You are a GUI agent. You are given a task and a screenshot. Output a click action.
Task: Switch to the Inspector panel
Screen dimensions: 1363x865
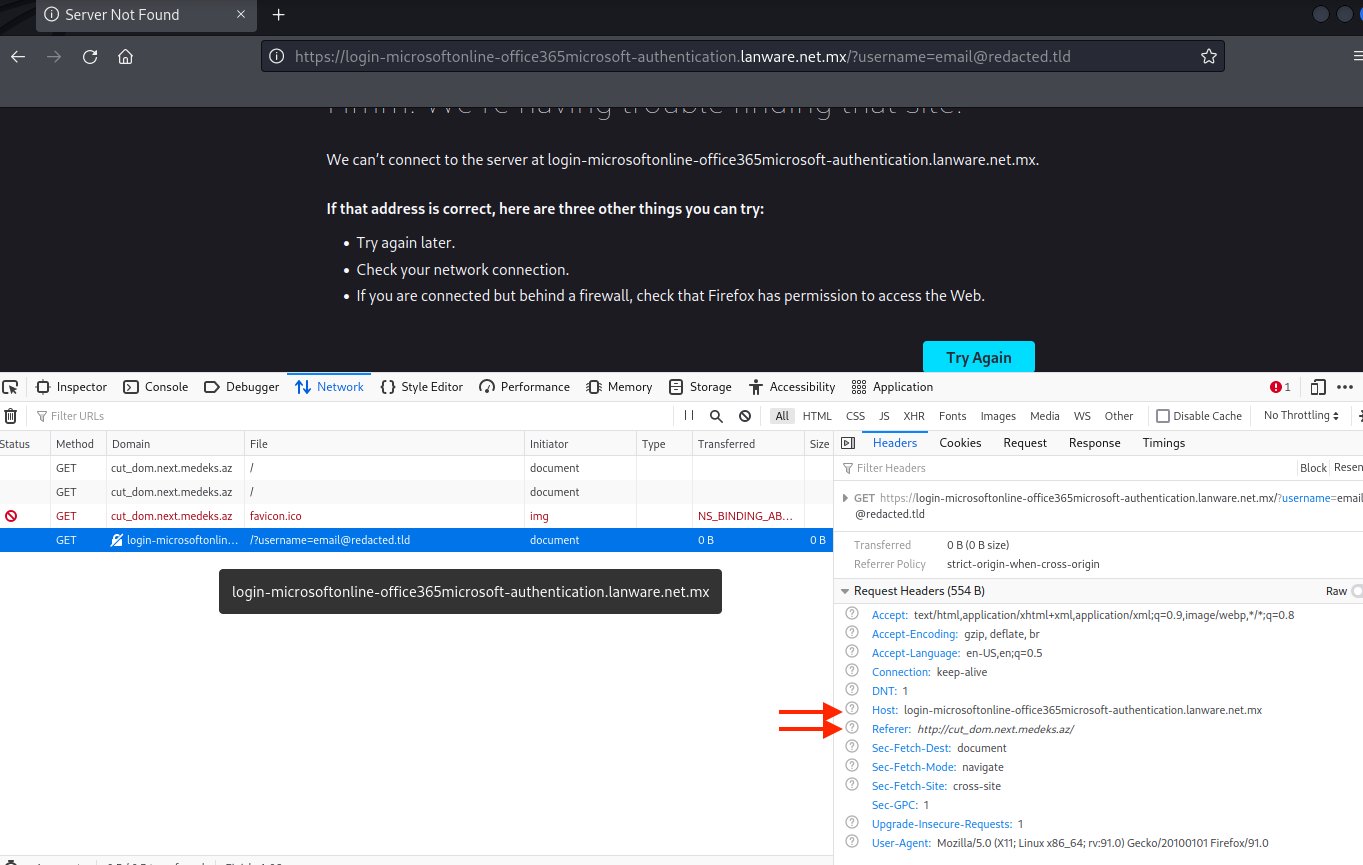72,387
